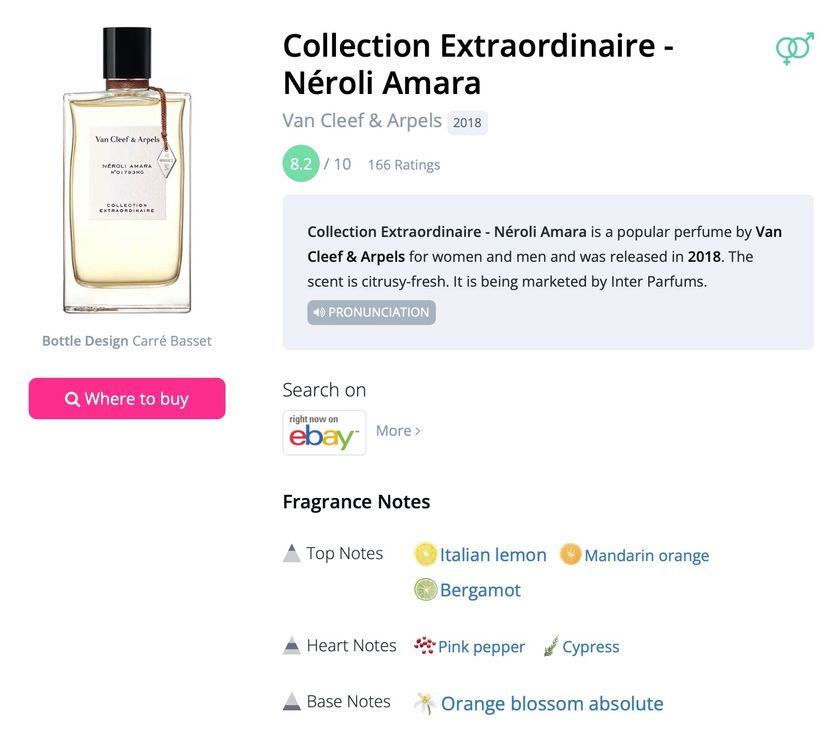Click the 2018 release year tag
Viewport: 824px width, 750px height.
[467, 122]
